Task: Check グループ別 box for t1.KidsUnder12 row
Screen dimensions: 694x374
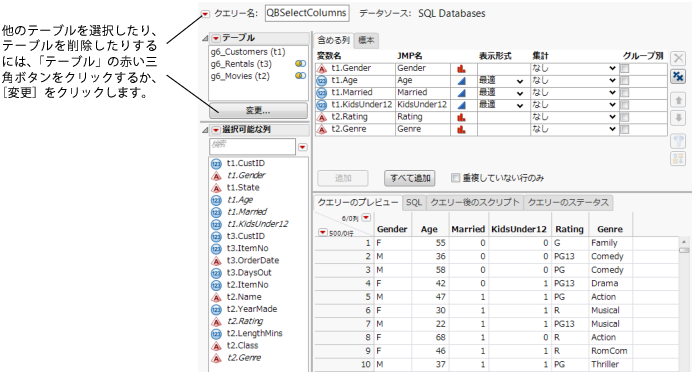Action: tap(625, 105)
